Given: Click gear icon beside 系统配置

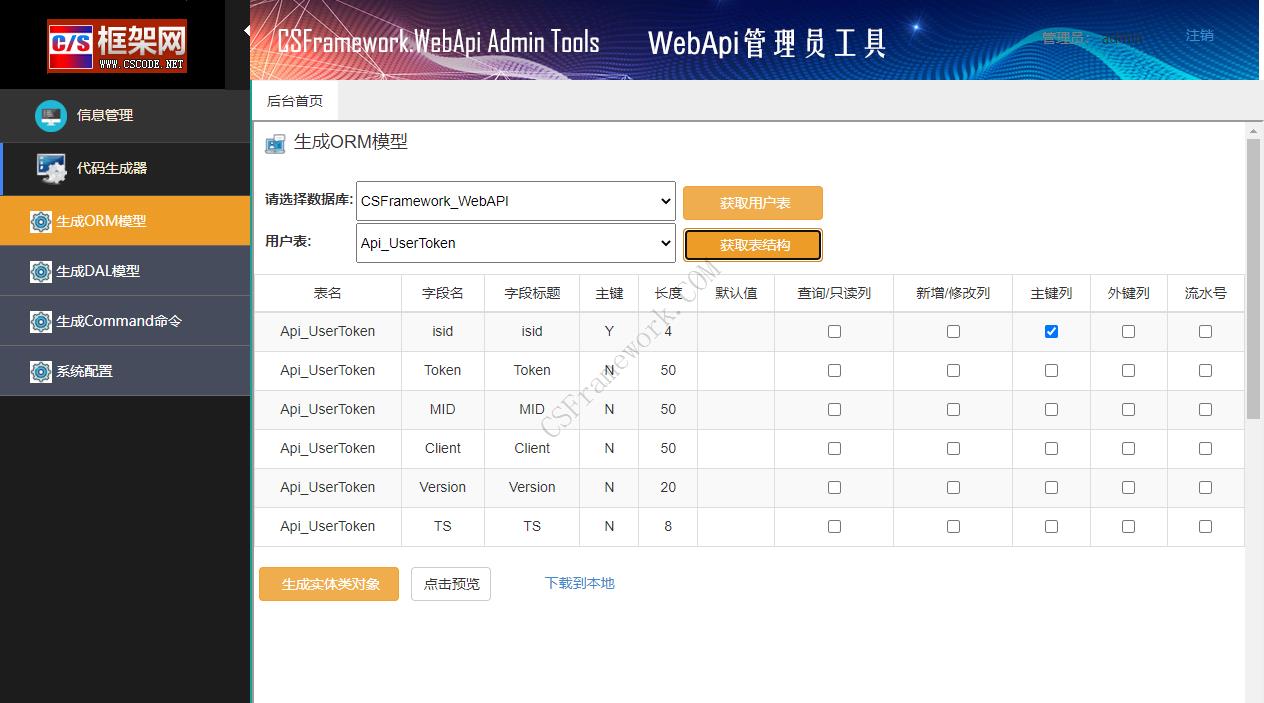Looking at the screenshot, I should tap(41, 371).
